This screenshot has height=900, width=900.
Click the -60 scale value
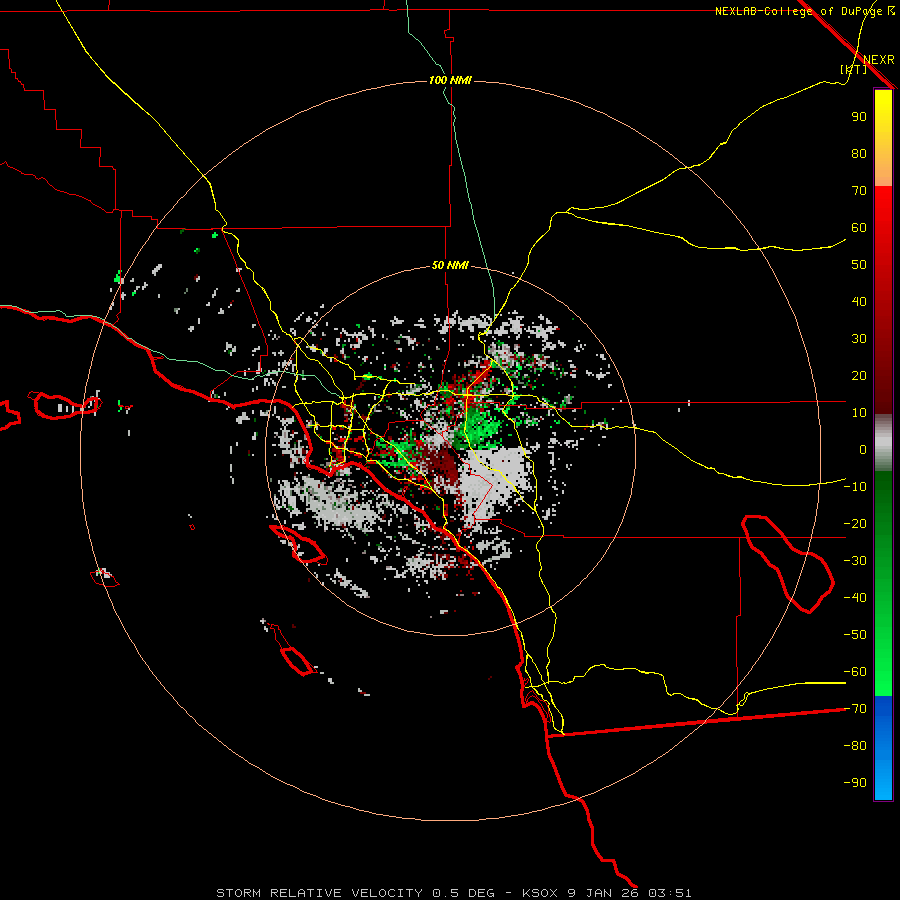click(855, 672)
